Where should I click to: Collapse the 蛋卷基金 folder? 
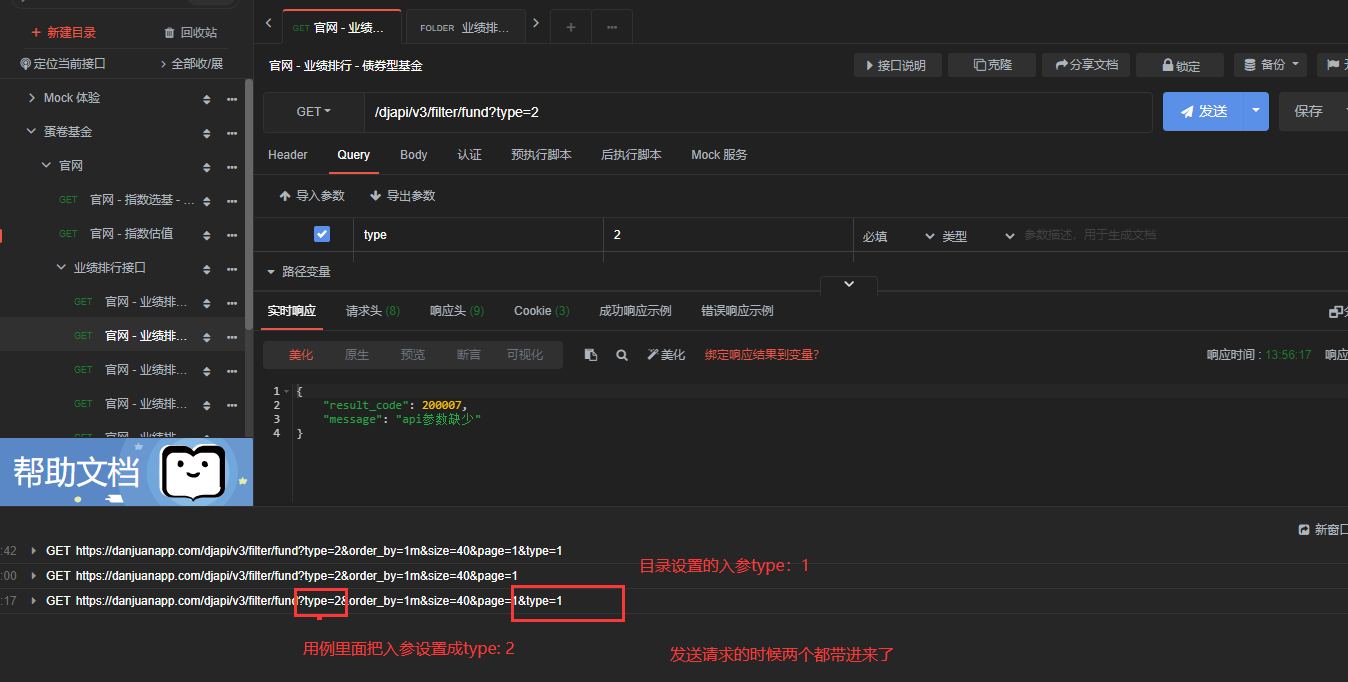point(31,131)
